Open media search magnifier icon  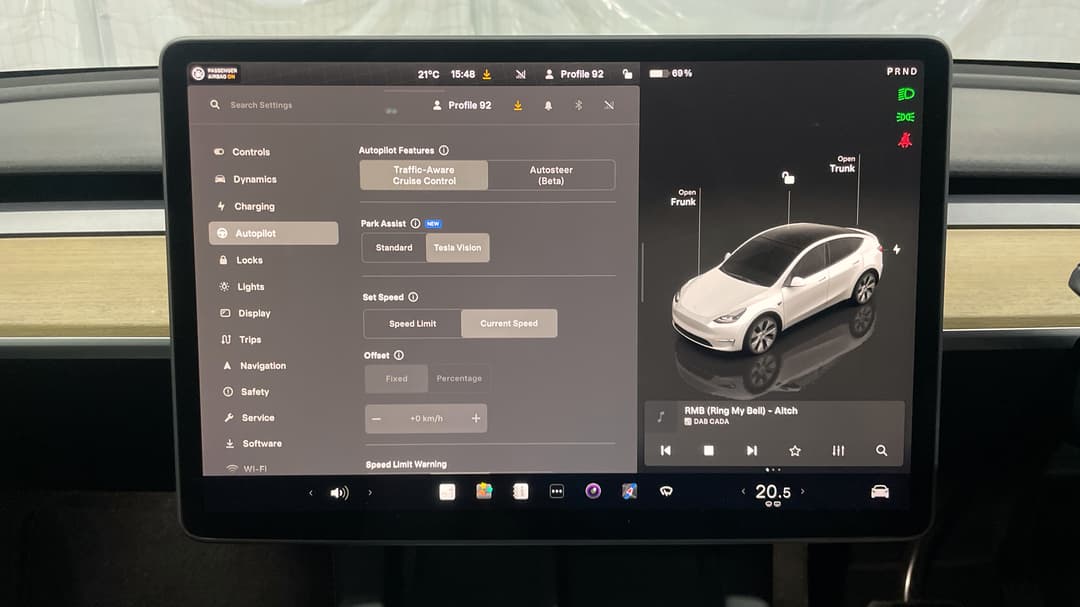click(882, 451)
